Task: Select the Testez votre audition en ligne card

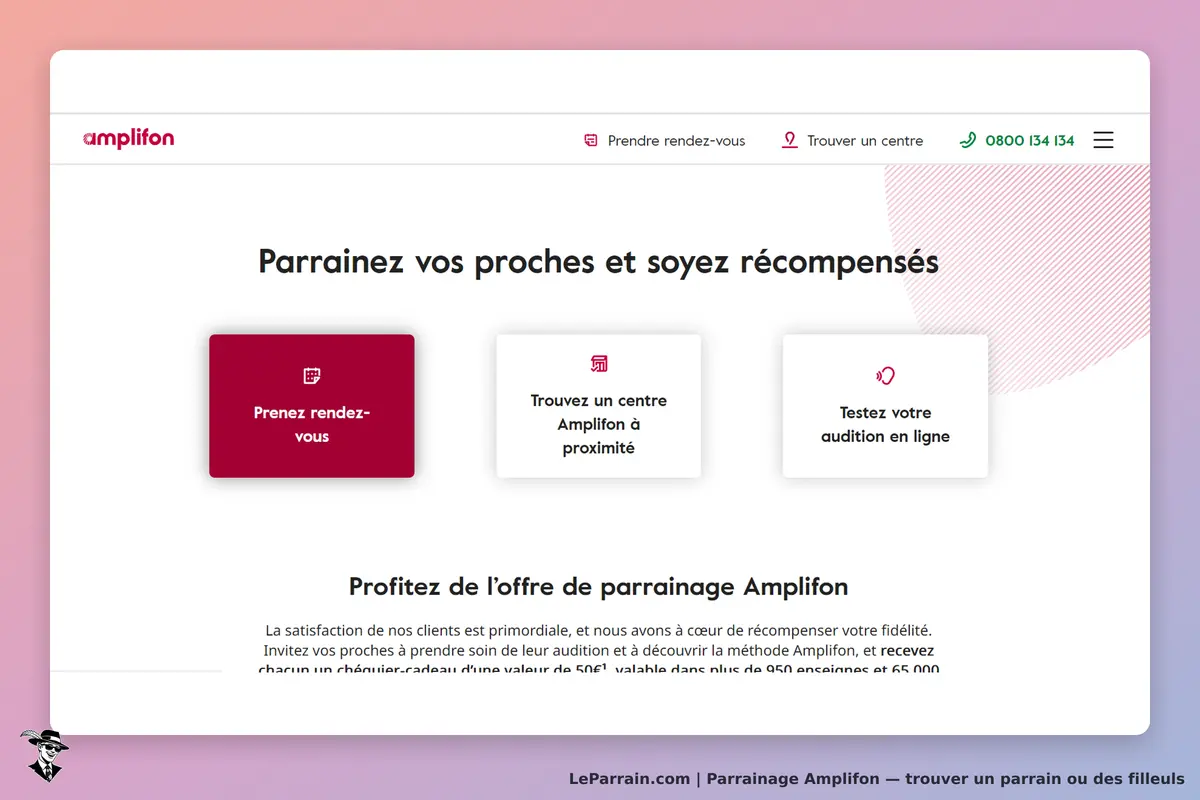Action: click(x=885, y=406)
